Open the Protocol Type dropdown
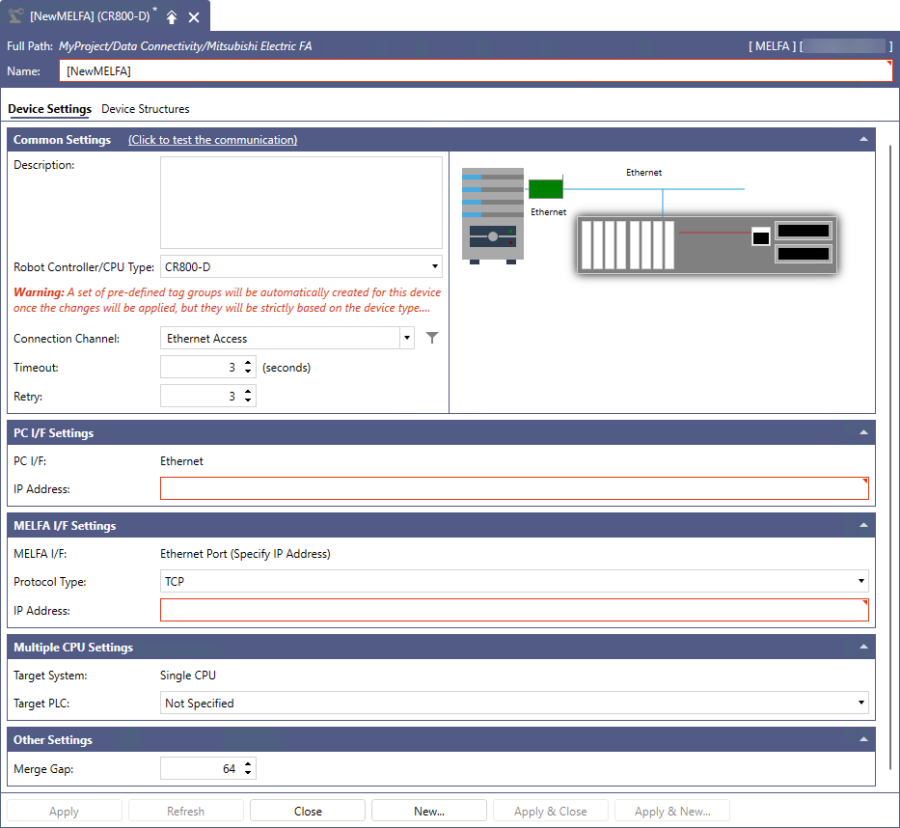 click(861, 581)
